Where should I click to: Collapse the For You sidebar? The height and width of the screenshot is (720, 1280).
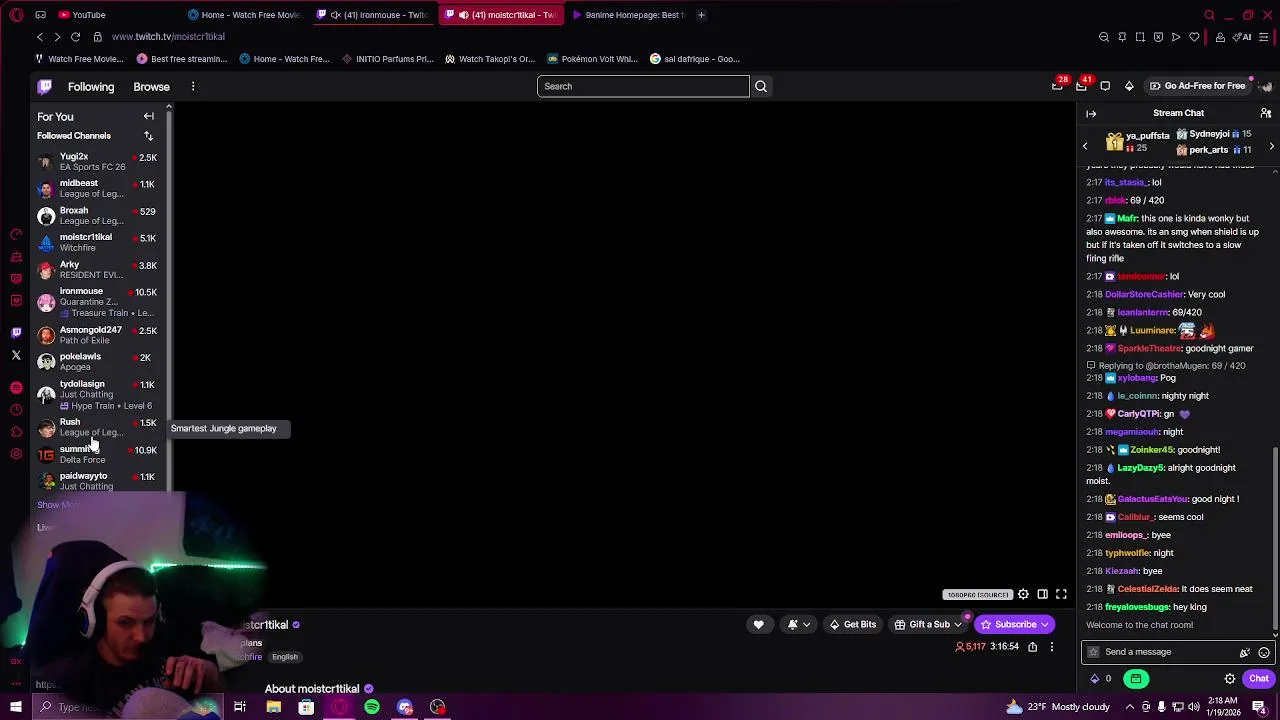(148, 116)
